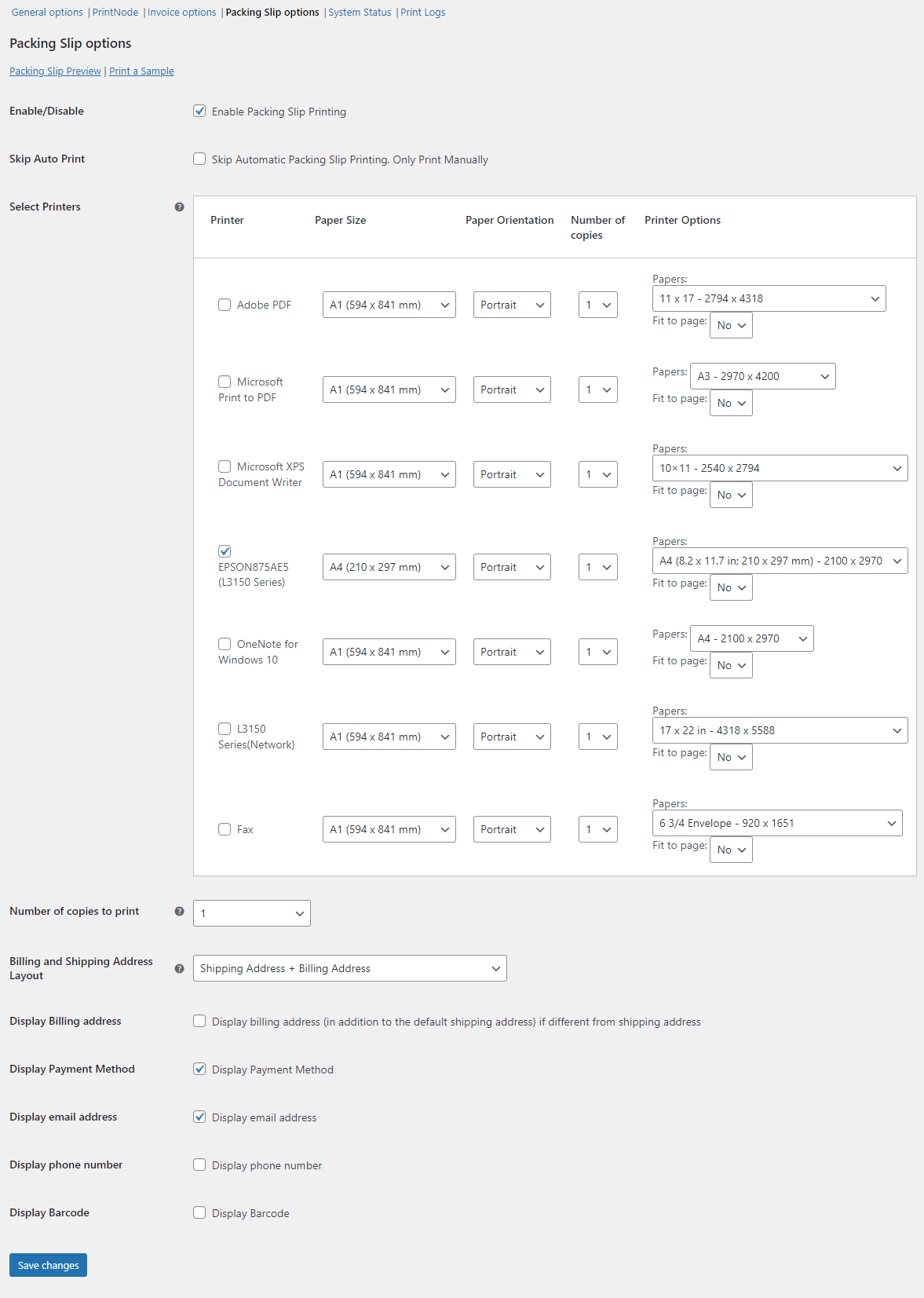Viewport: 924px width, 1298px height.
Task: Open Microsoft XPS orientation Portrait dropdown
Action: 512,474
